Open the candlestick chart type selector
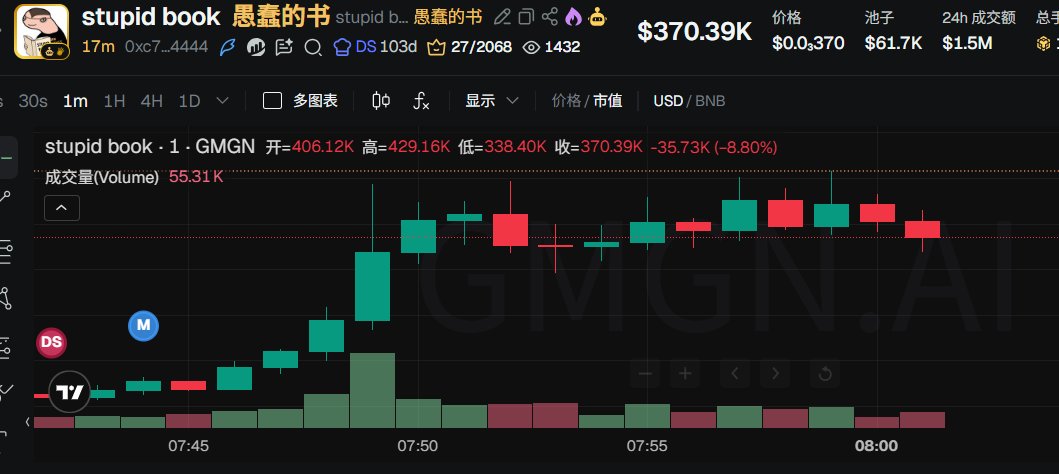 tap(381, 101)
